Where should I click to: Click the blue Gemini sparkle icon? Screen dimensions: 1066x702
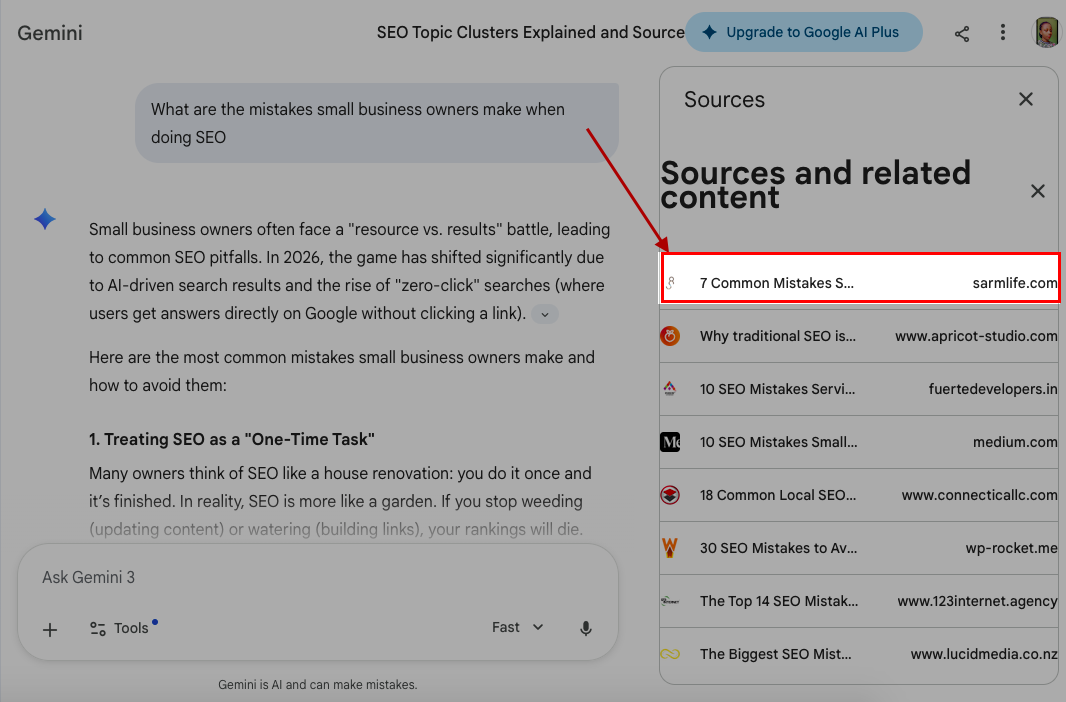[45, 220]
